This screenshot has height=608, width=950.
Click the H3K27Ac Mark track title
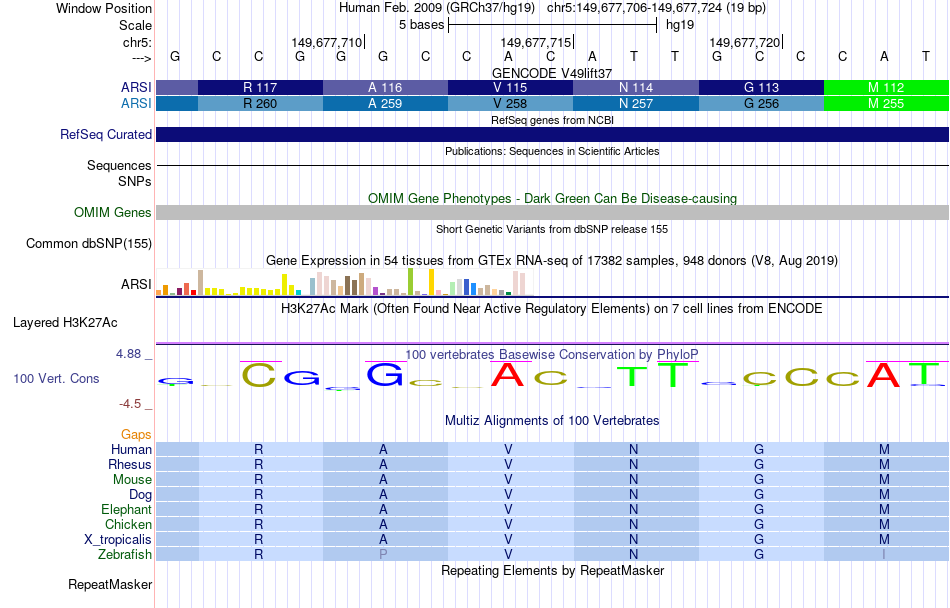552,309
